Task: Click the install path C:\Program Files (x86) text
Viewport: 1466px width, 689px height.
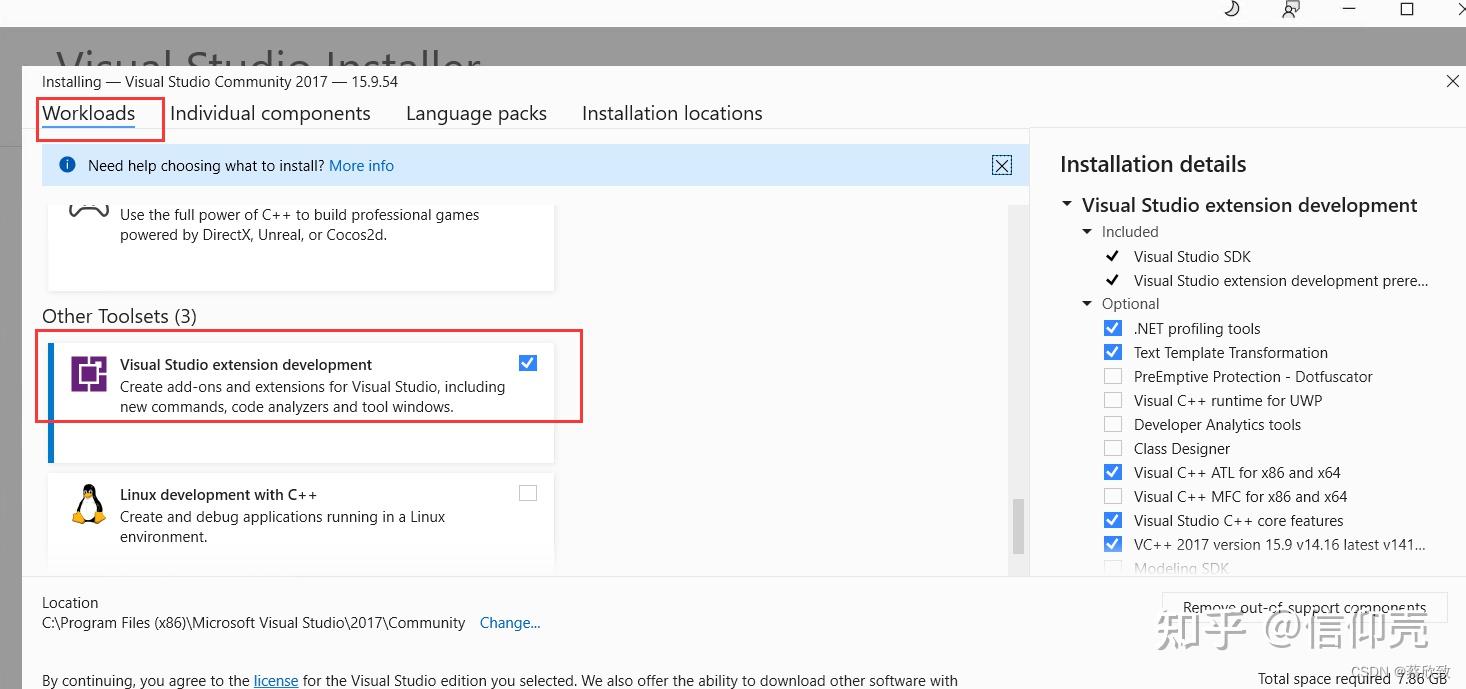Action: [254, 622]
